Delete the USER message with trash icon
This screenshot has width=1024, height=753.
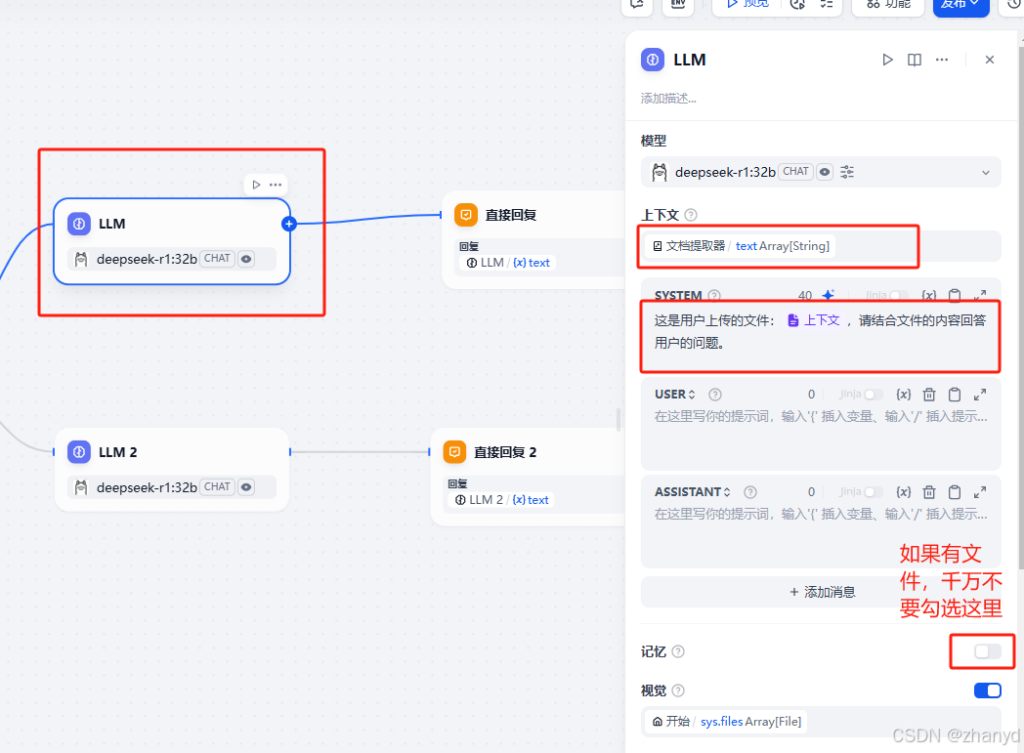929,394
